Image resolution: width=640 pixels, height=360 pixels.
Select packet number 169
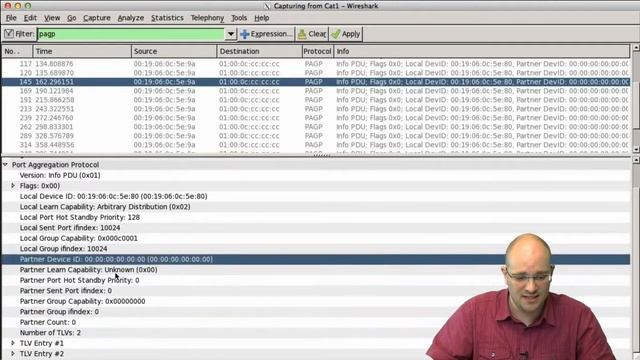(316, 91)
